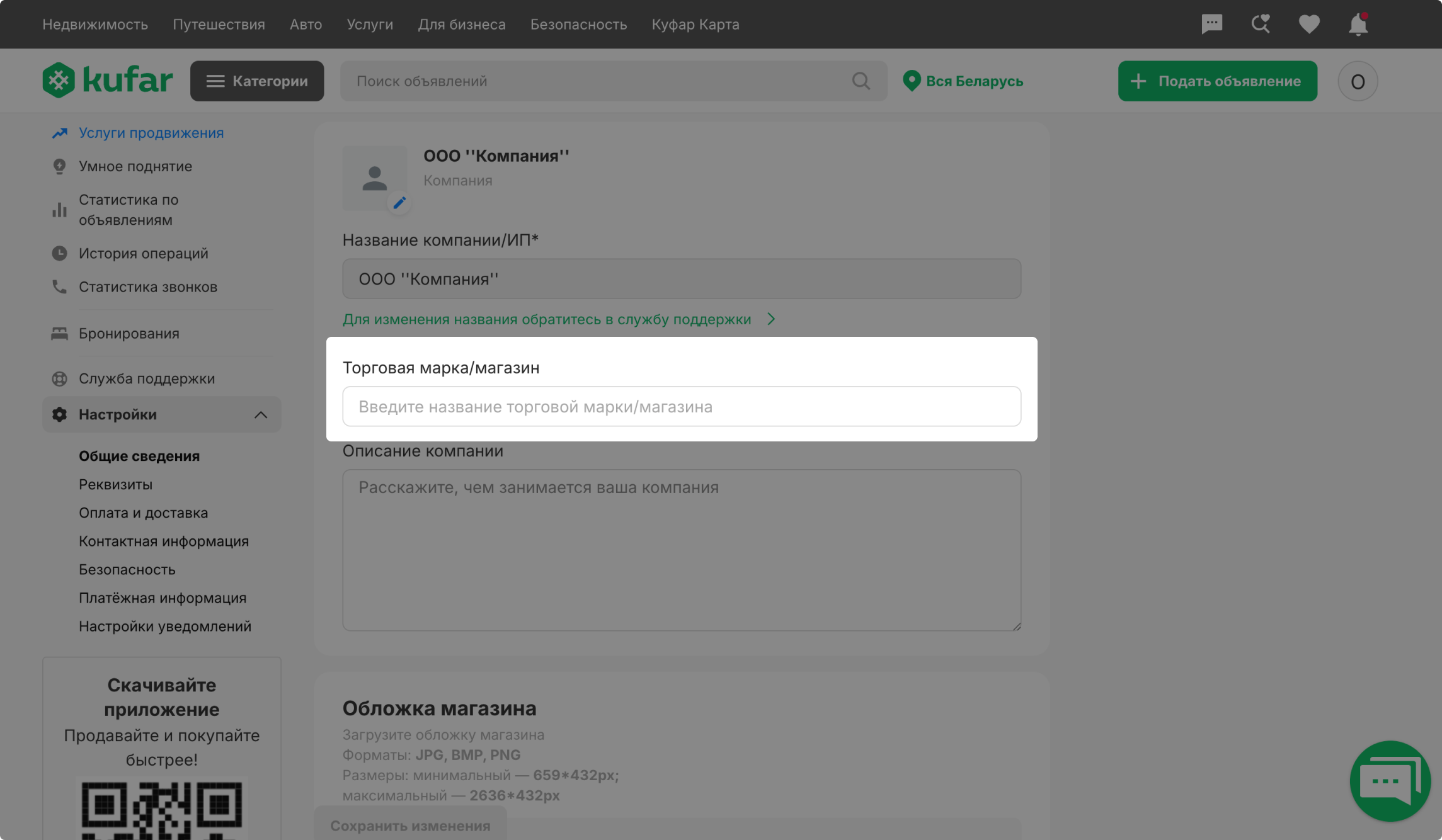Choose region Вся Беларусь selector
This screenshot has height=840, width=1442.
(x=963, y=81)
